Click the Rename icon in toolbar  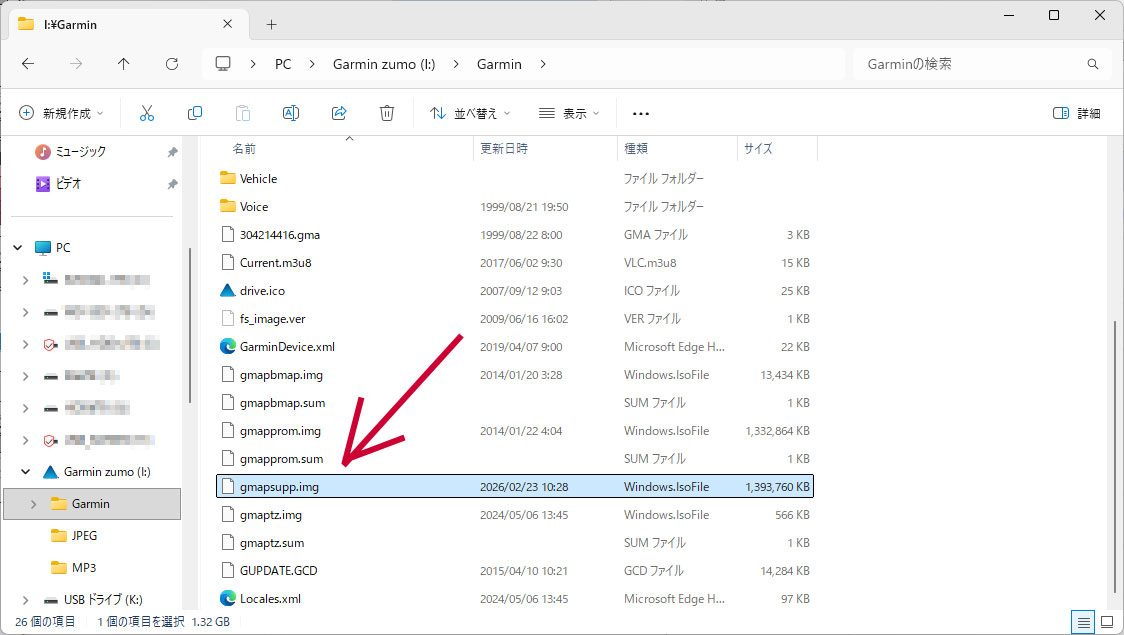pyautogui.click(x=291, y=113)
